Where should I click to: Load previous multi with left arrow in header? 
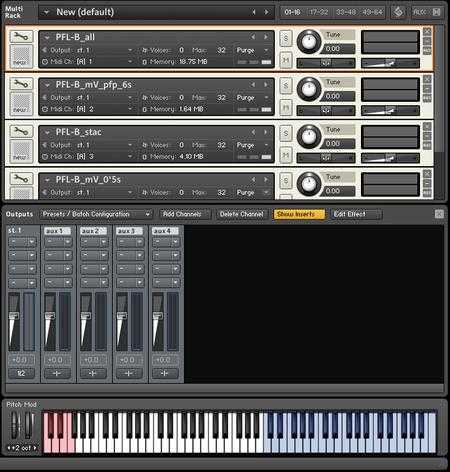click(254, 12)
